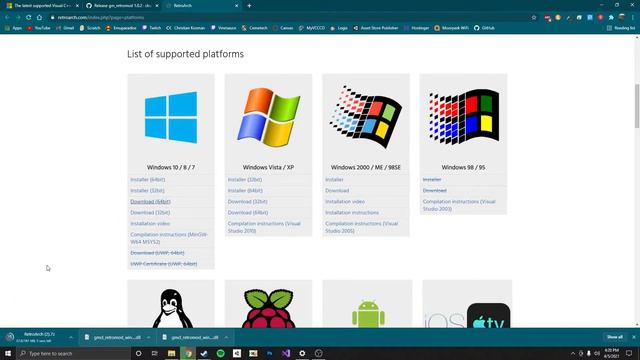Open the Windows Start menu

[8, 353]
